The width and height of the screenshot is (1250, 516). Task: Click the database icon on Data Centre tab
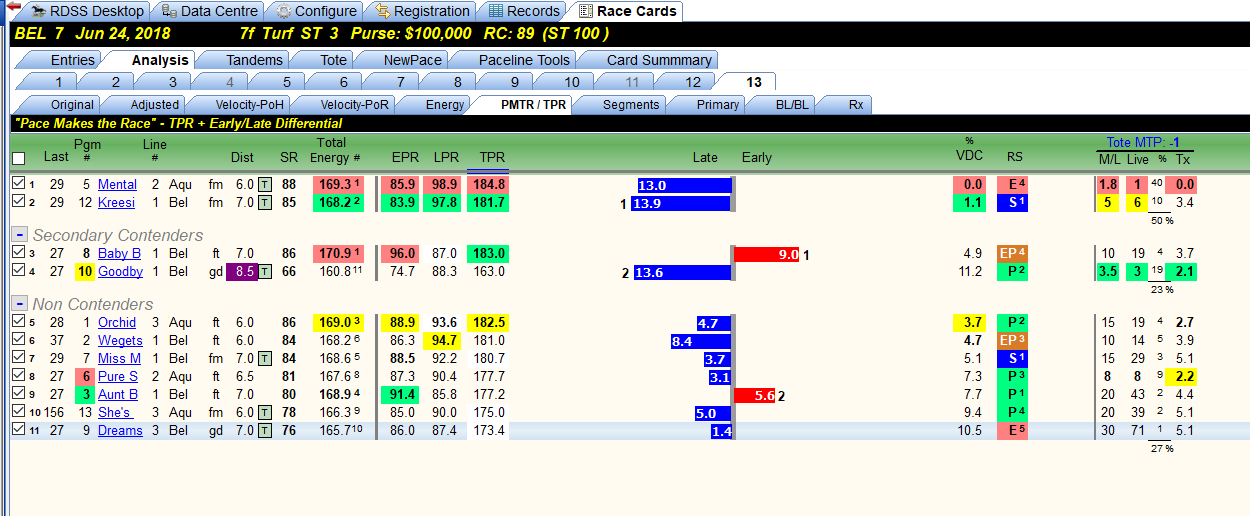tap(169, 11)
